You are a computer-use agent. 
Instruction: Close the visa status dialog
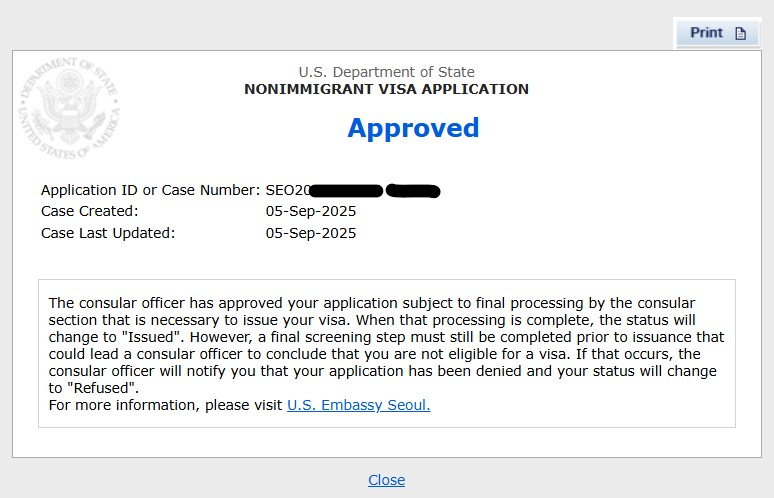click(386, 480)
